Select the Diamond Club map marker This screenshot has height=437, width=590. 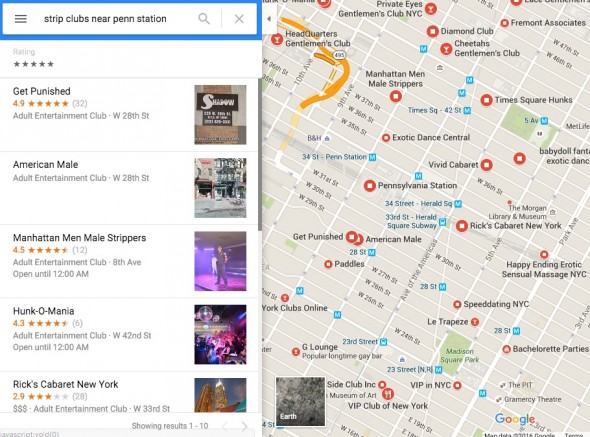click(433, 31)
